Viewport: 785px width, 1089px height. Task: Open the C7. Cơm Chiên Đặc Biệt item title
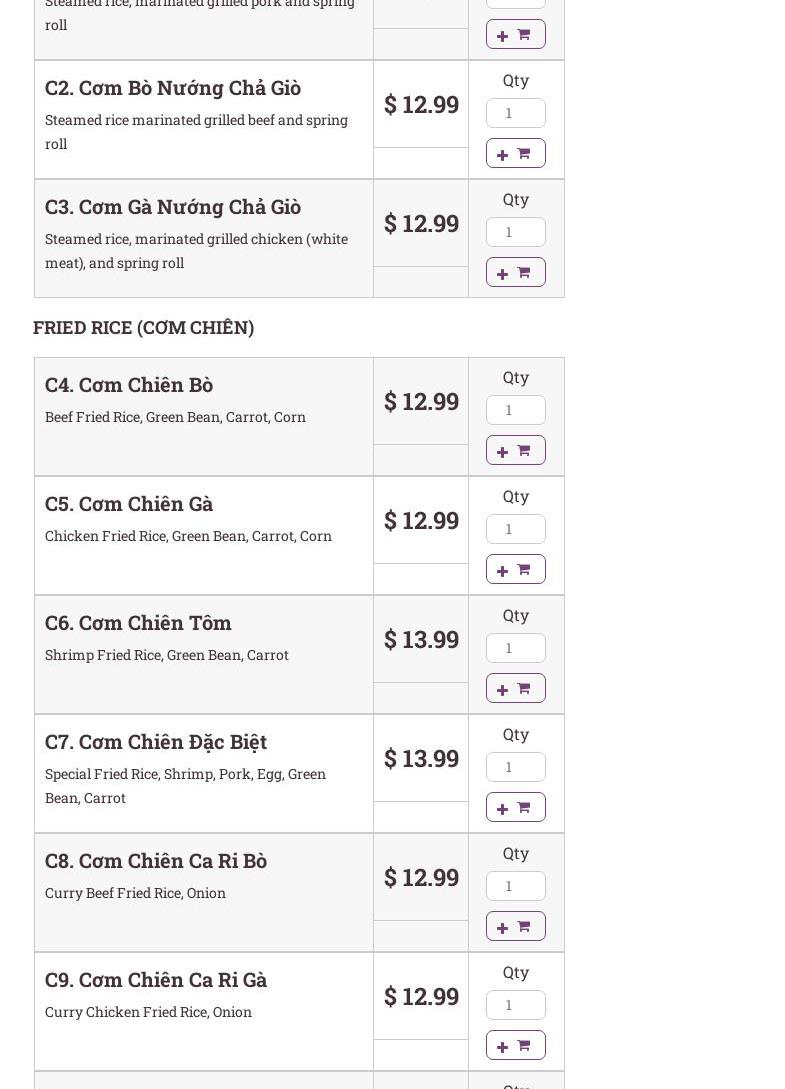(x=156, y=742)
